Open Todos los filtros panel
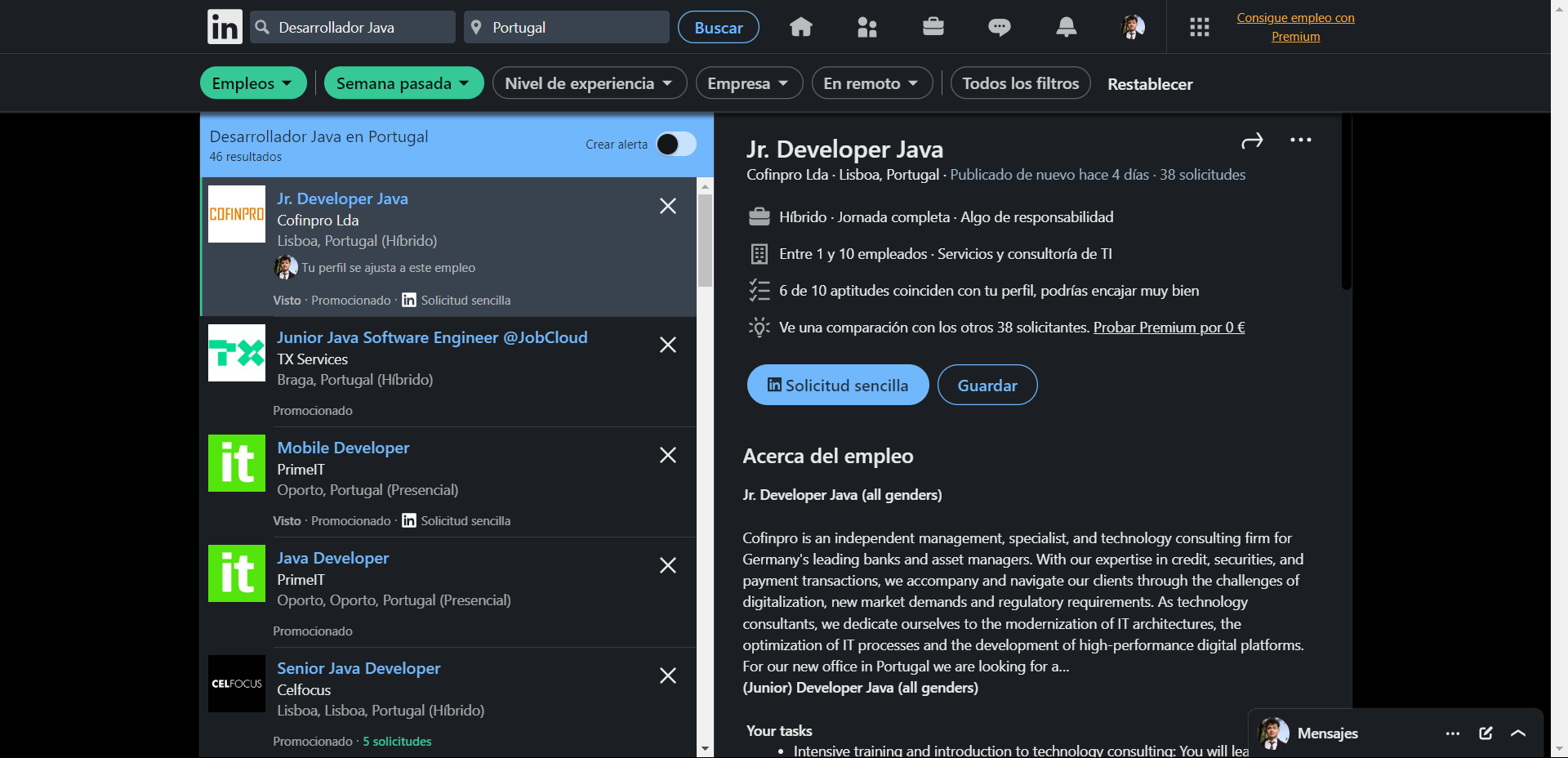The width and height of the screenshot is (1568, 758). point(1021,82)
